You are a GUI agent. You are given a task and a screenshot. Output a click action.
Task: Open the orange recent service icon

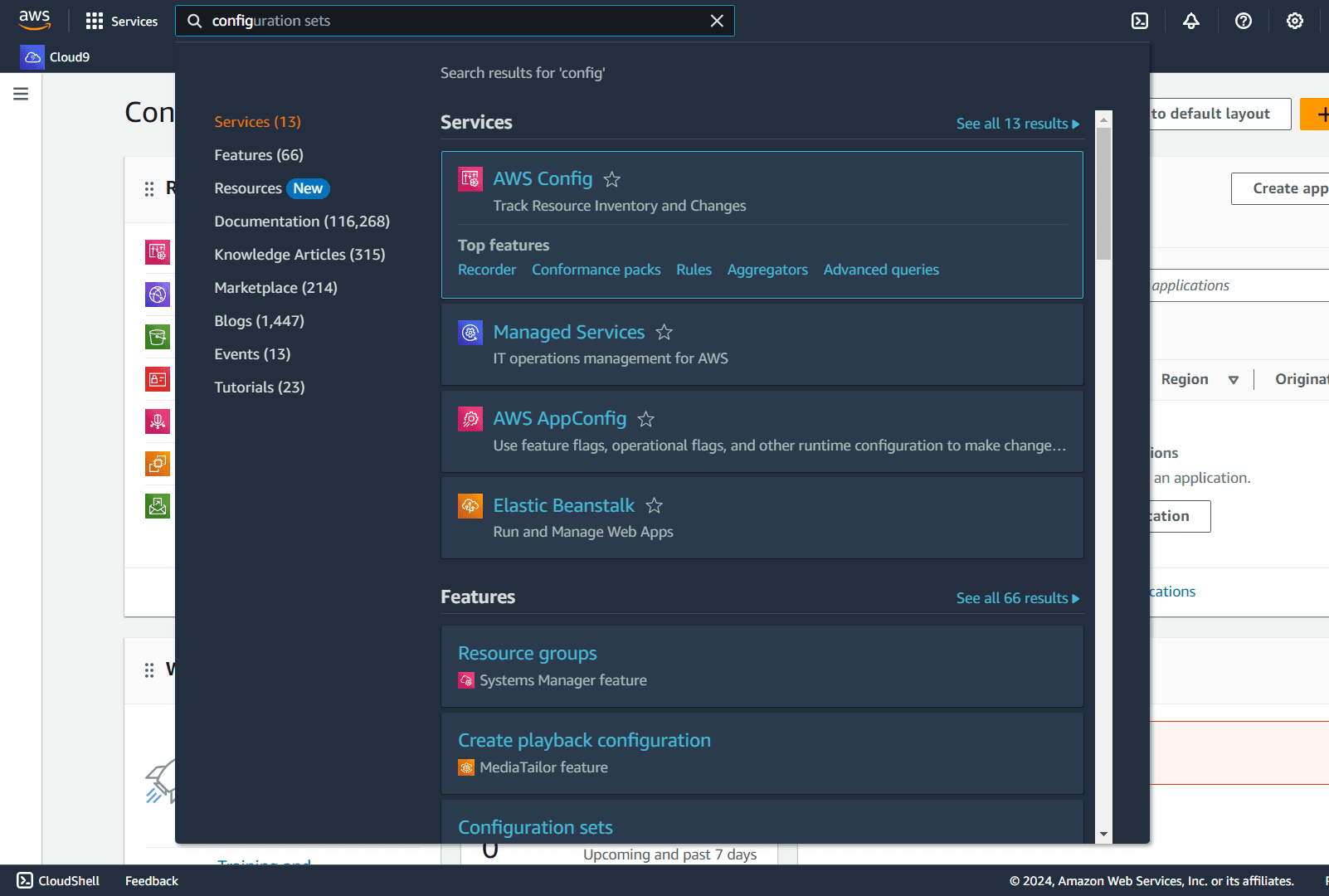158,464
